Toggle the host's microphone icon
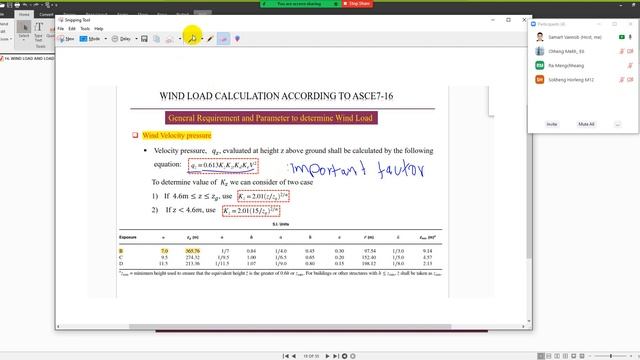 coord(630,37)
